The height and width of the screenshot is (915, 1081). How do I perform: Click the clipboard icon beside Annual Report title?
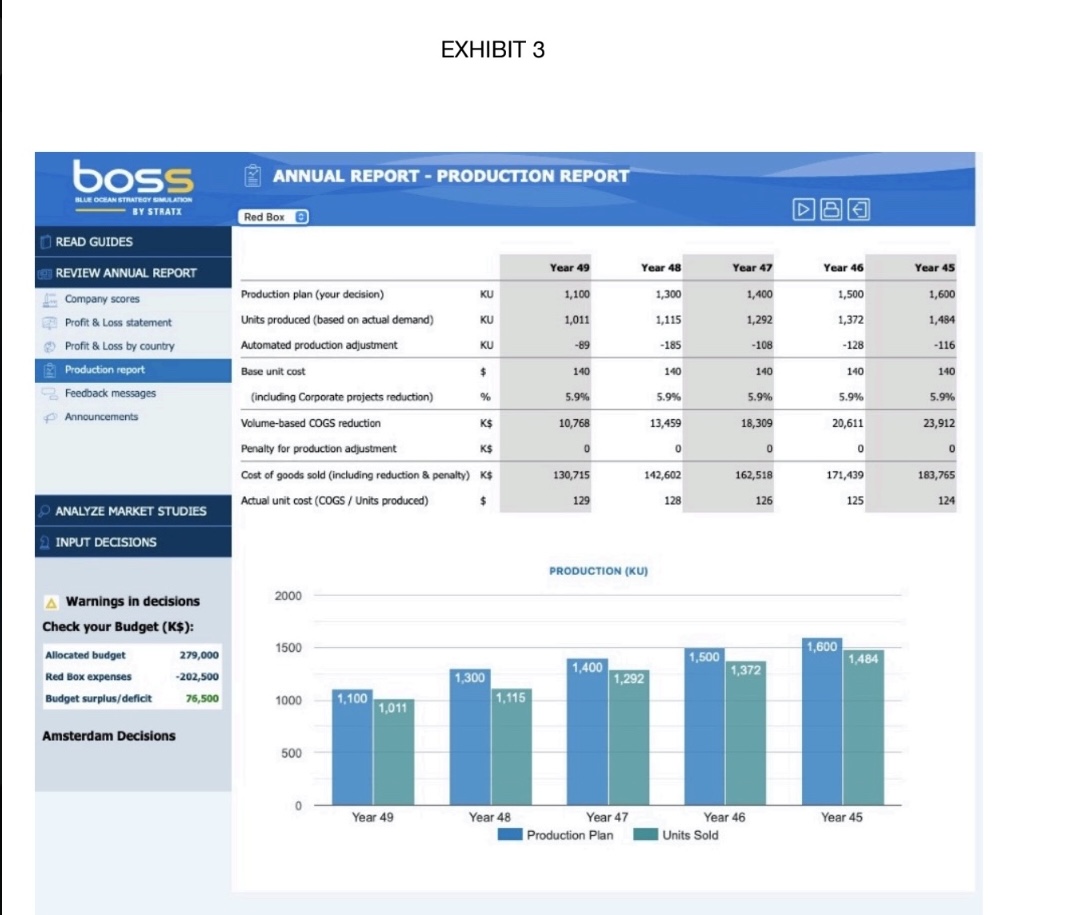pyautogui.click(x=253, y=176)
